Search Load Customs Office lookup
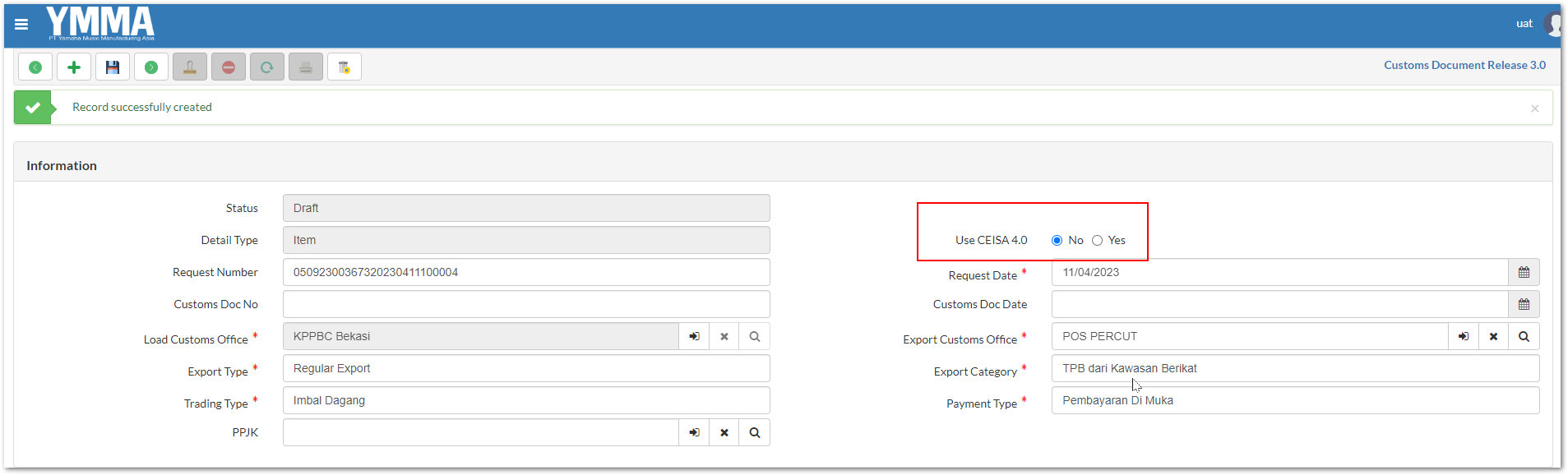Viewport: 1568px width, 475px height. 754,337
